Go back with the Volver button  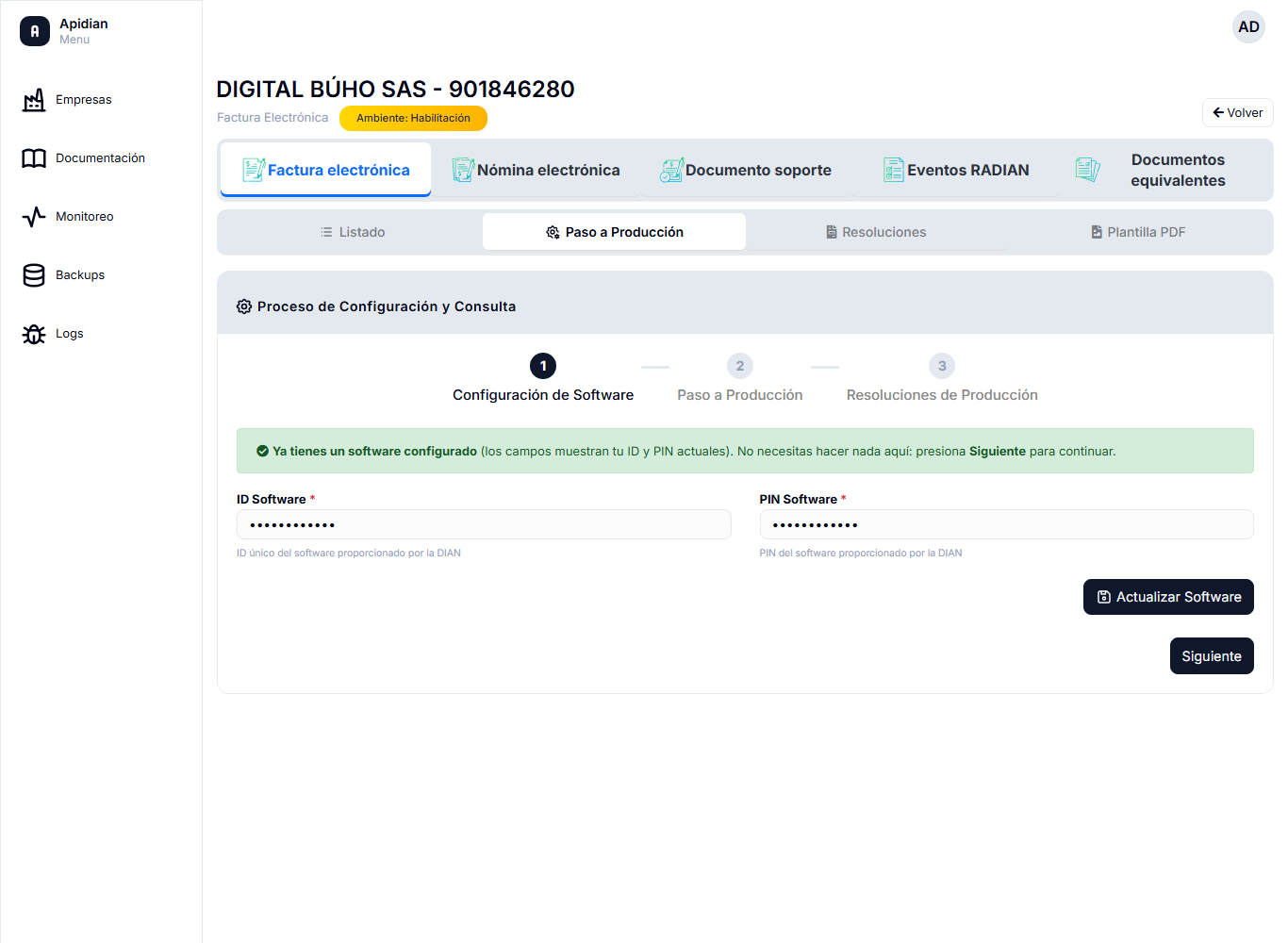coord(1238,112)
